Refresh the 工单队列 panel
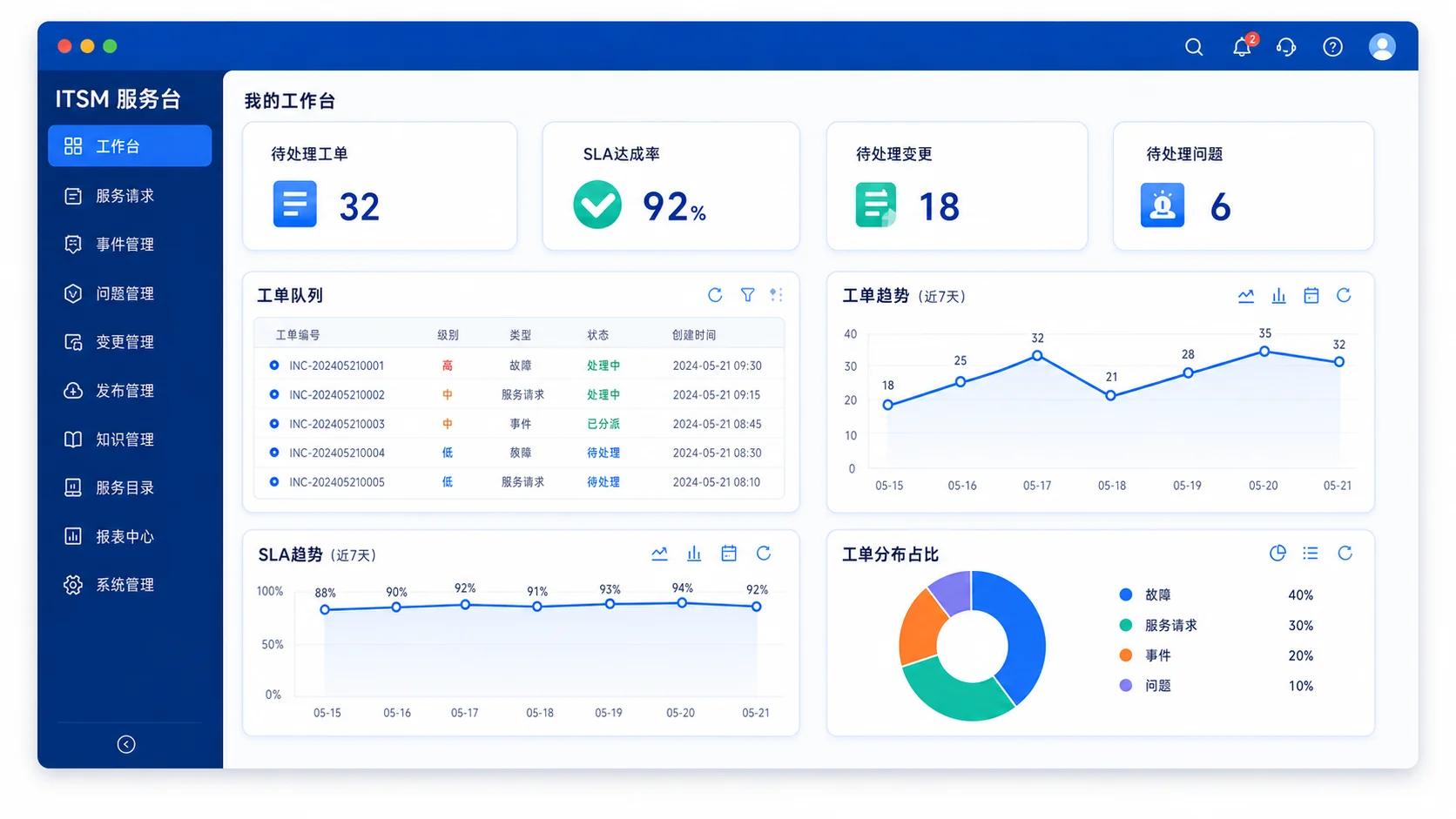This screenshot has height=819, width=1456. (715, 295)
